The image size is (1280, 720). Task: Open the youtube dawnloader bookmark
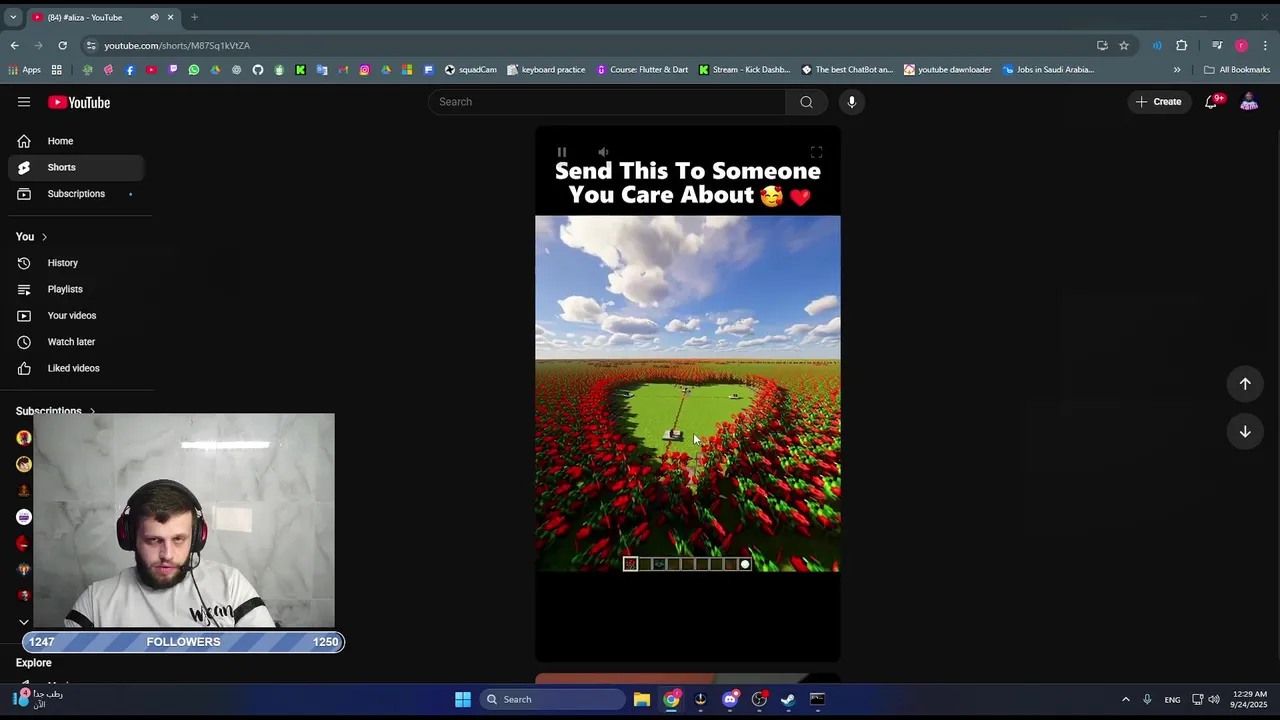point(948,70)
